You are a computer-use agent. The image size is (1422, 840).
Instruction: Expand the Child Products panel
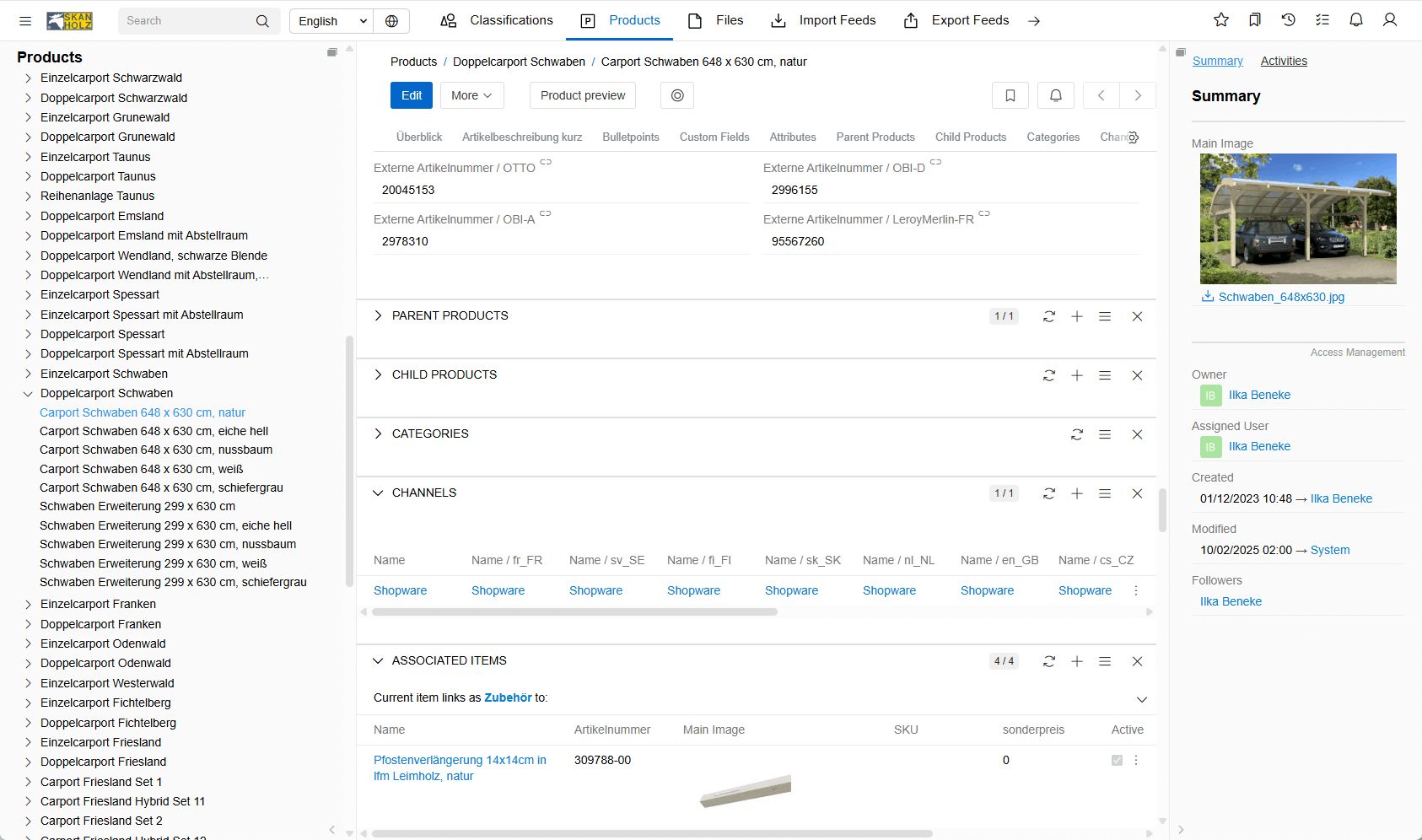(x=378, y=374)
